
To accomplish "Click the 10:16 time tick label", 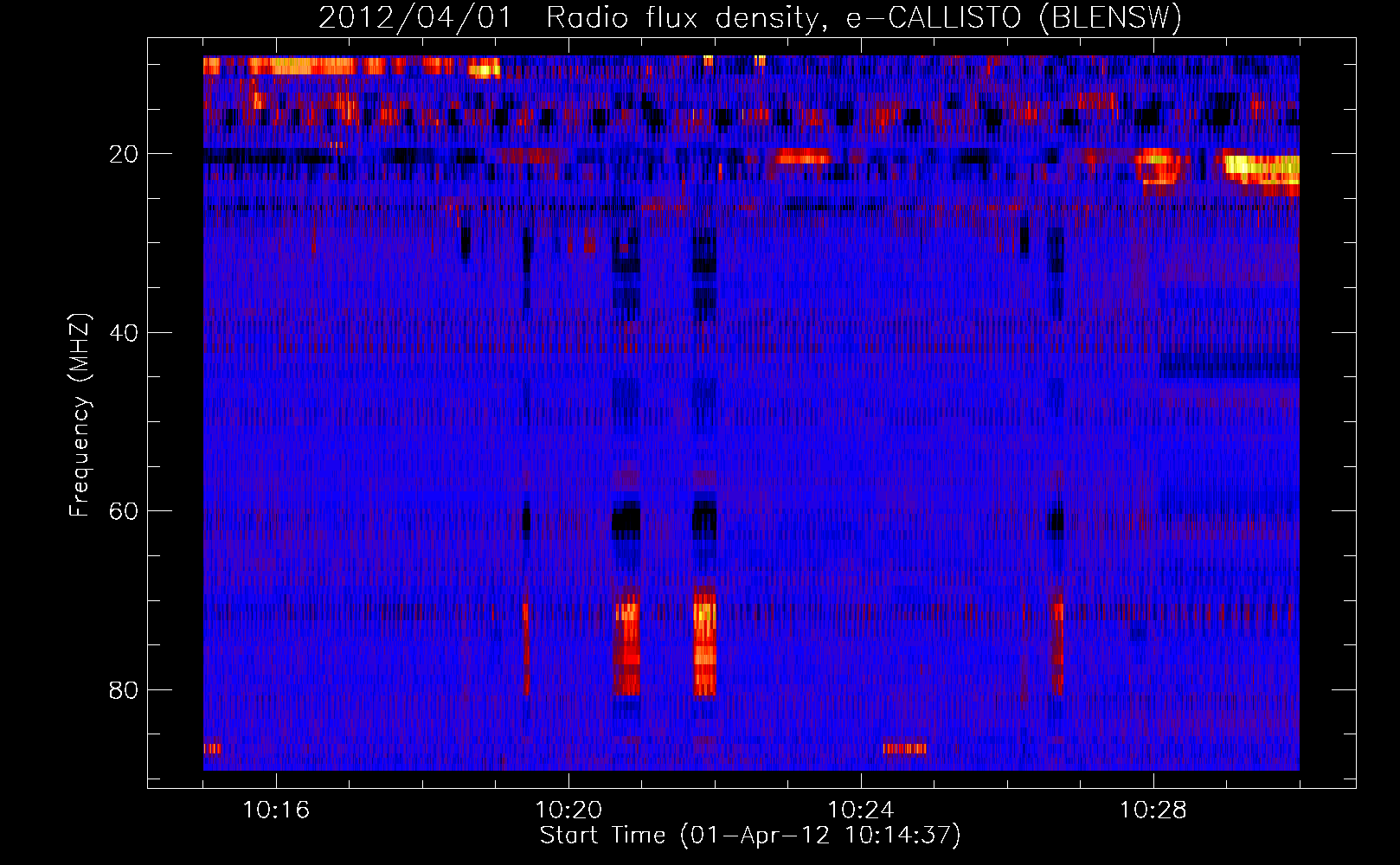I will (x=276, y=811).
